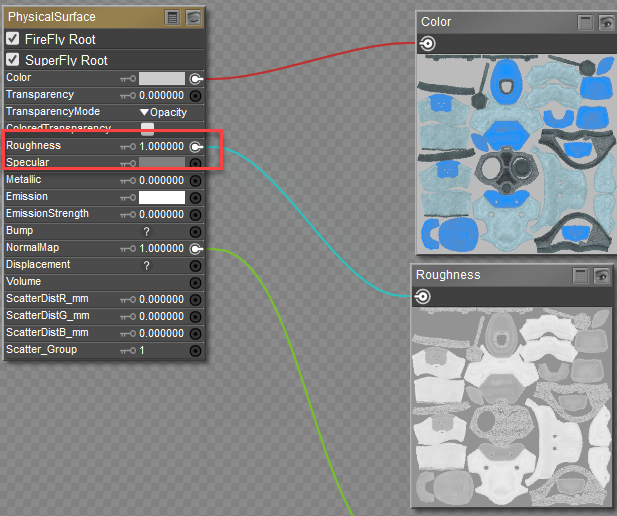Click the Displacement row connector socket
617x516 pixels.
[195, 266]
